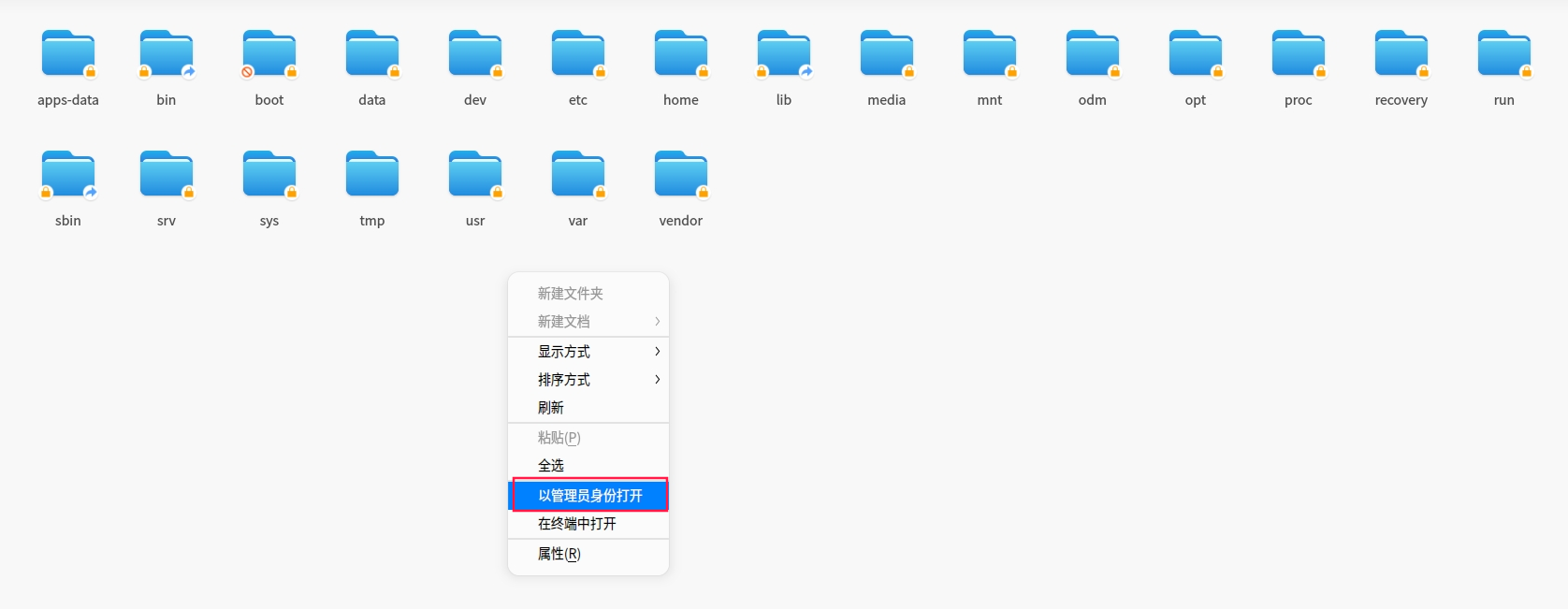Click the media folder name label

887,100
